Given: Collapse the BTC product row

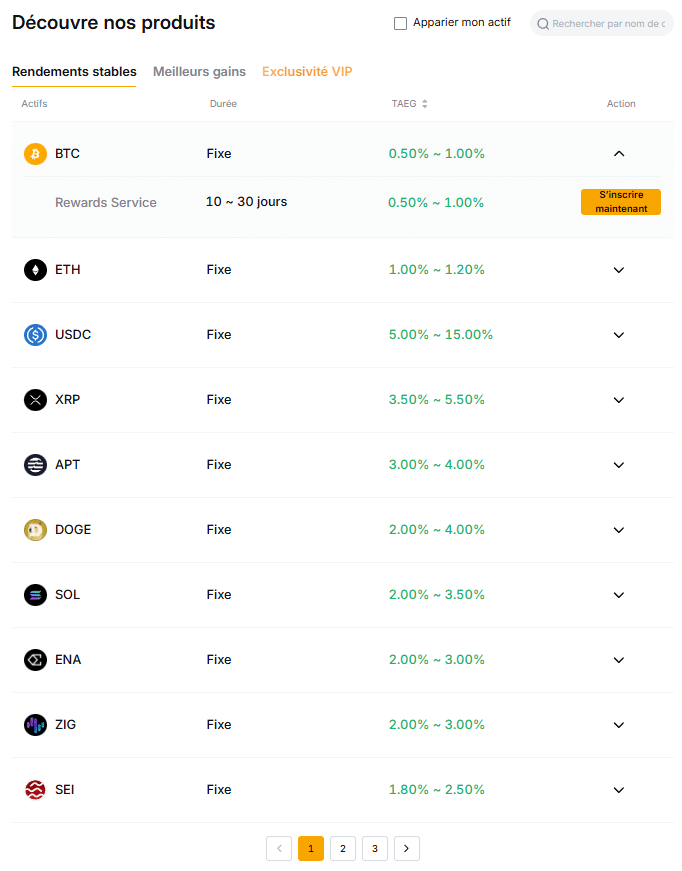Looking at the screenshot, I should coord(619,154).
